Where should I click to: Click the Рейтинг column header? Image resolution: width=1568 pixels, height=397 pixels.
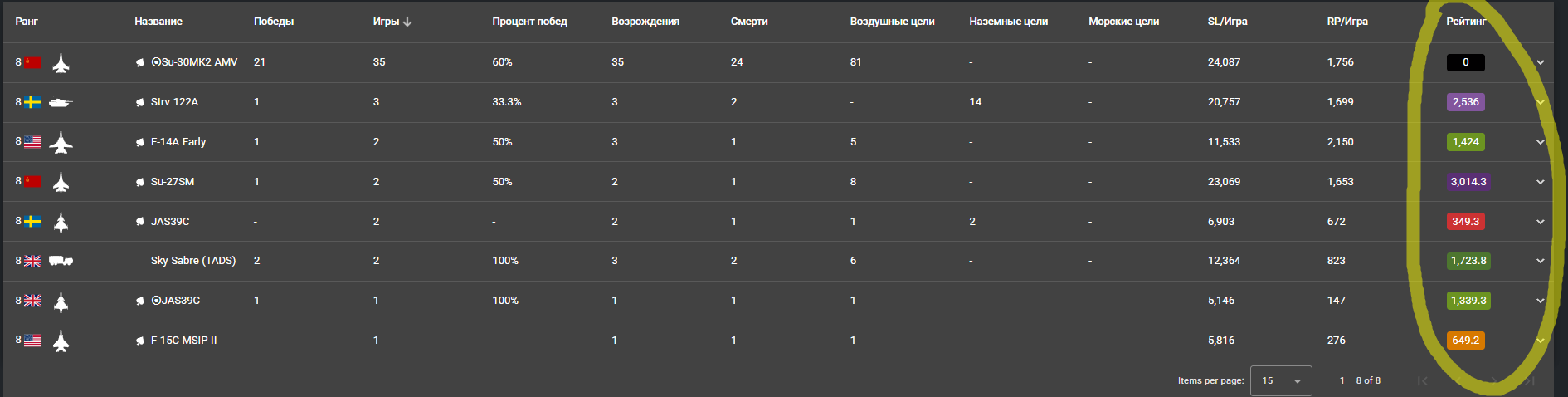coord(1466,22)
